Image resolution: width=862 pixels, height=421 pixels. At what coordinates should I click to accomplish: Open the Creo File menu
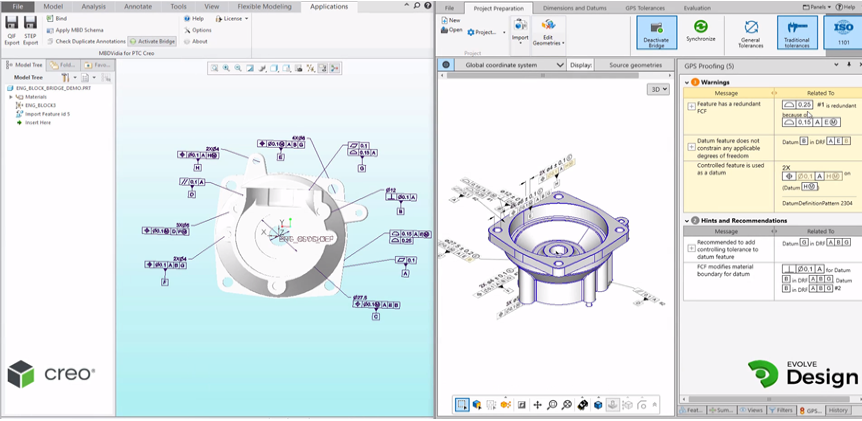coord(18,7)
